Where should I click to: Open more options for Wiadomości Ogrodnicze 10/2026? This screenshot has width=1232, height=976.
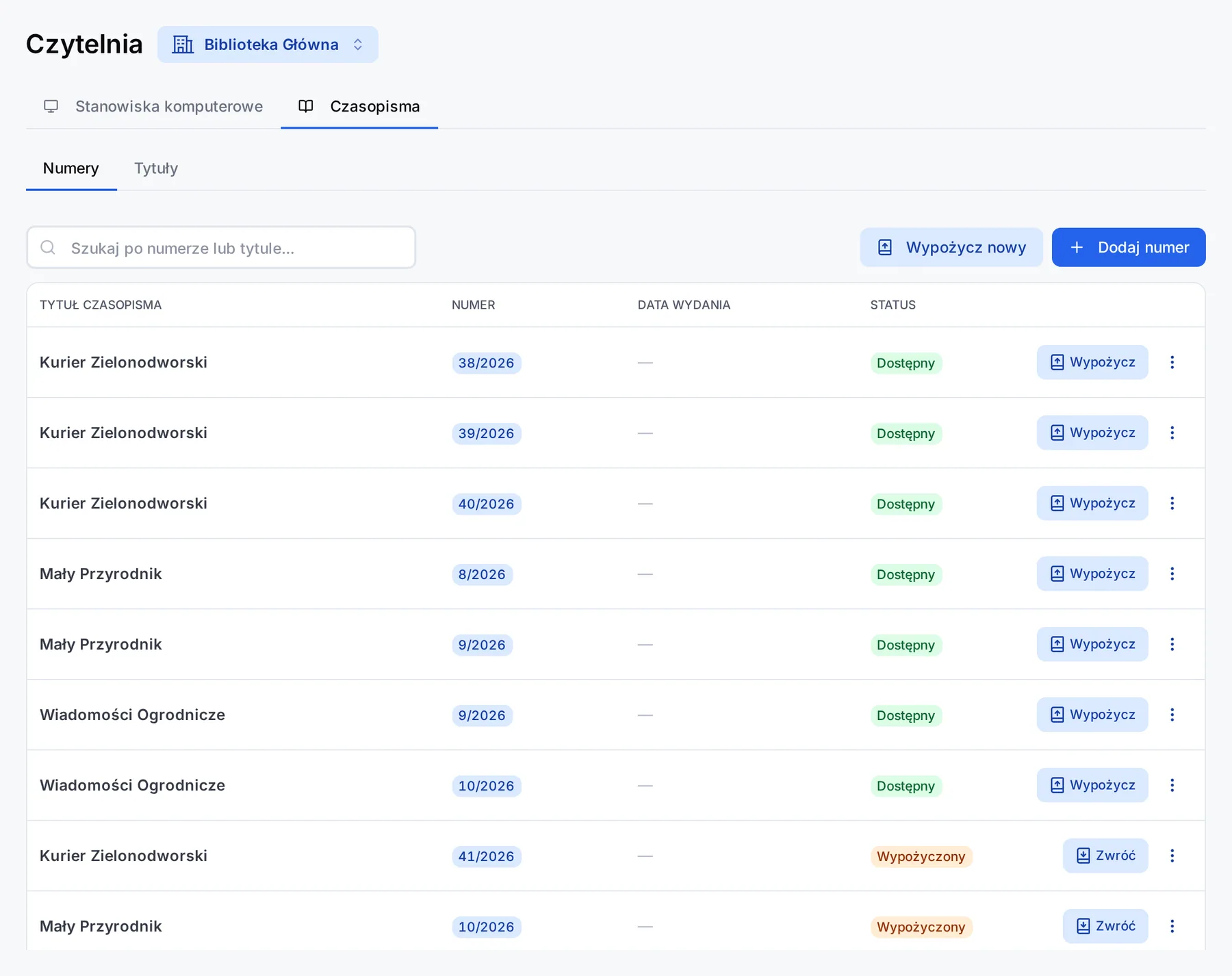click(1172, 785)
